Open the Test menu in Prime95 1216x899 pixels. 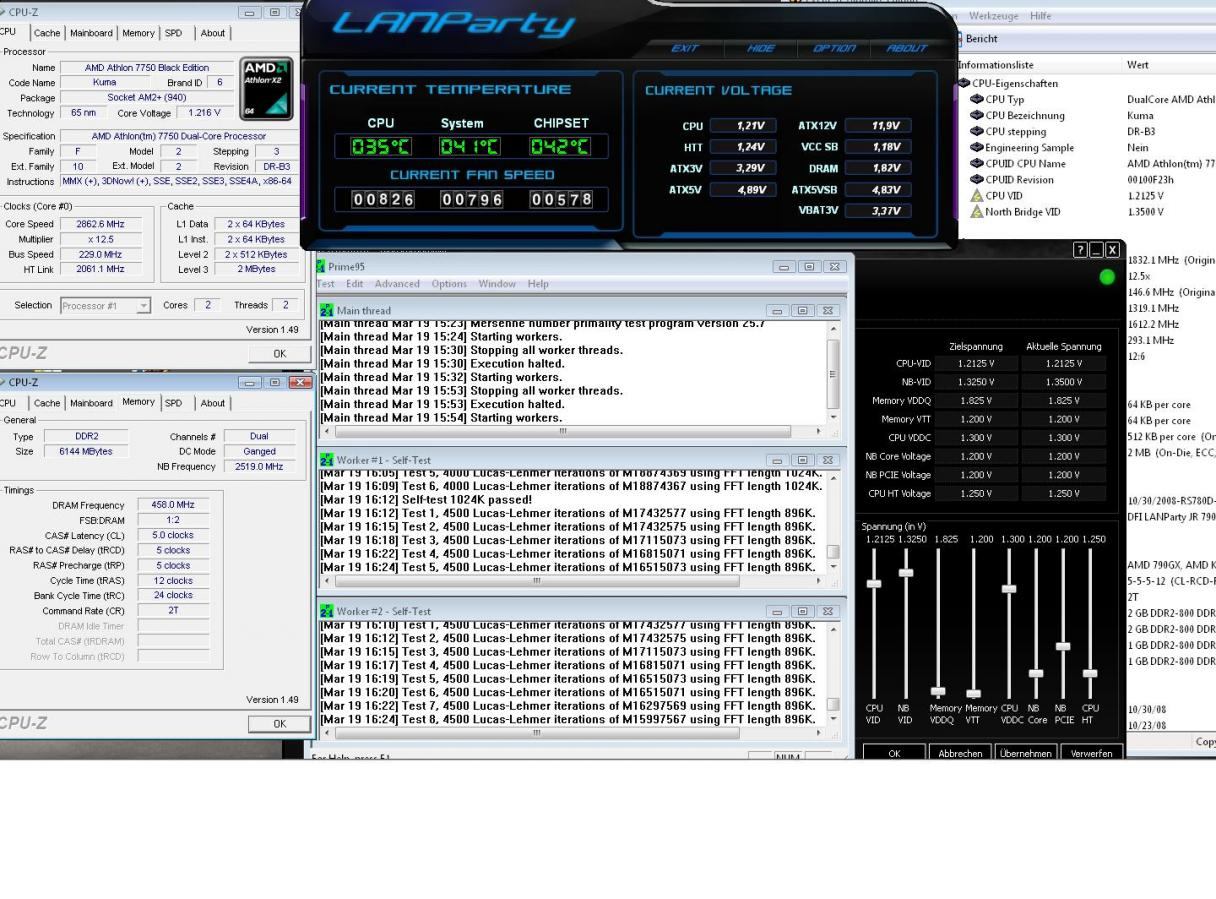(326, 284)
